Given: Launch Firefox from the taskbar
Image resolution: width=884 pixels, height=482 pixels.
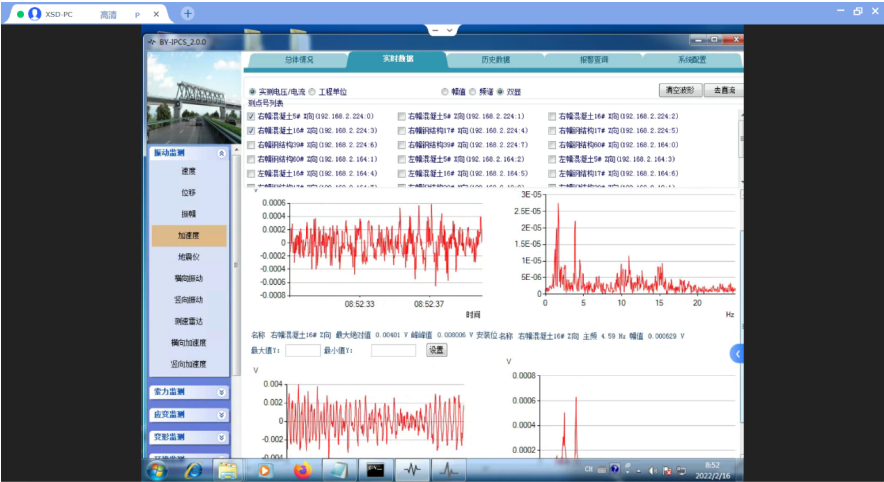Looking at the screenshot, I should (302, 469).
